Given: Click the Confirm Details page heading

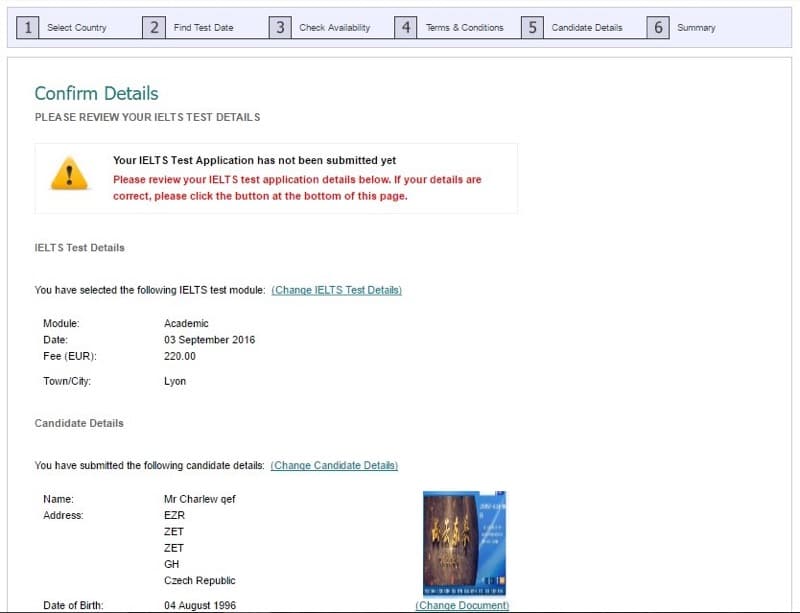Looking at the screenshot, I should [96, 94].
